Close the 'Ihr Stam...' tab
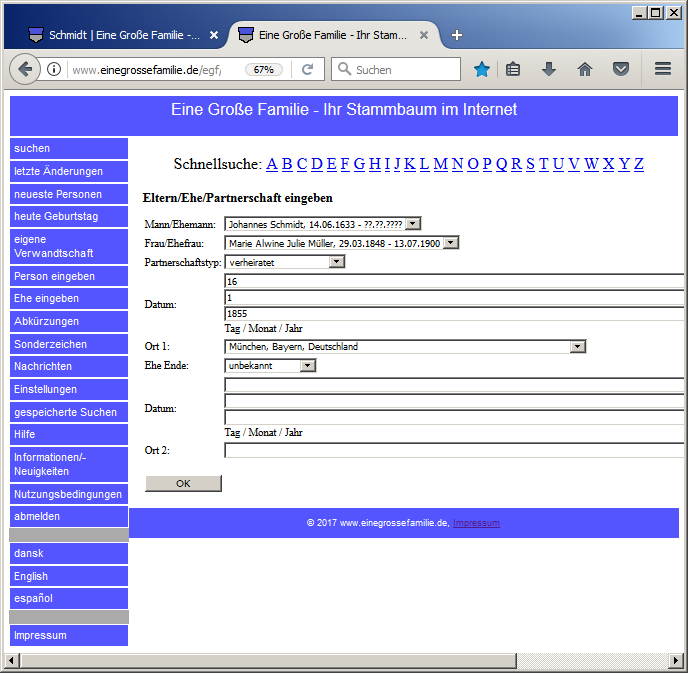This screenshot has height=673, width=688. (x=423, y=35)
